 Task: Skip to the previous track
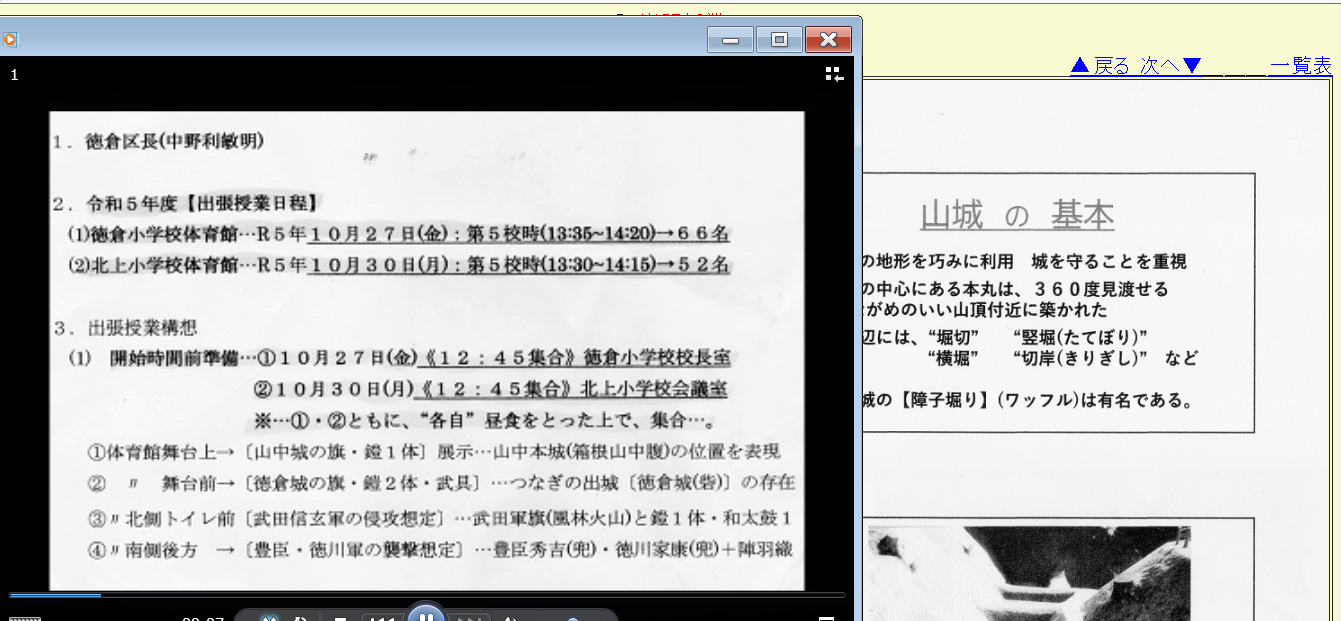point(383,619)
